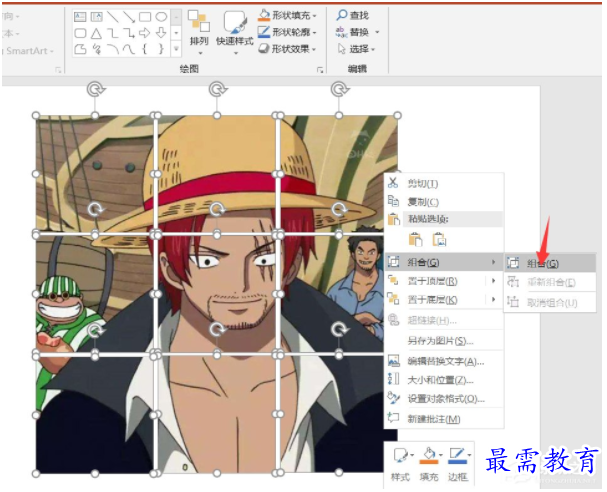Click 取消组合(U) in the submenu
This screenshot has height=492, width=607.
(550, 302)
